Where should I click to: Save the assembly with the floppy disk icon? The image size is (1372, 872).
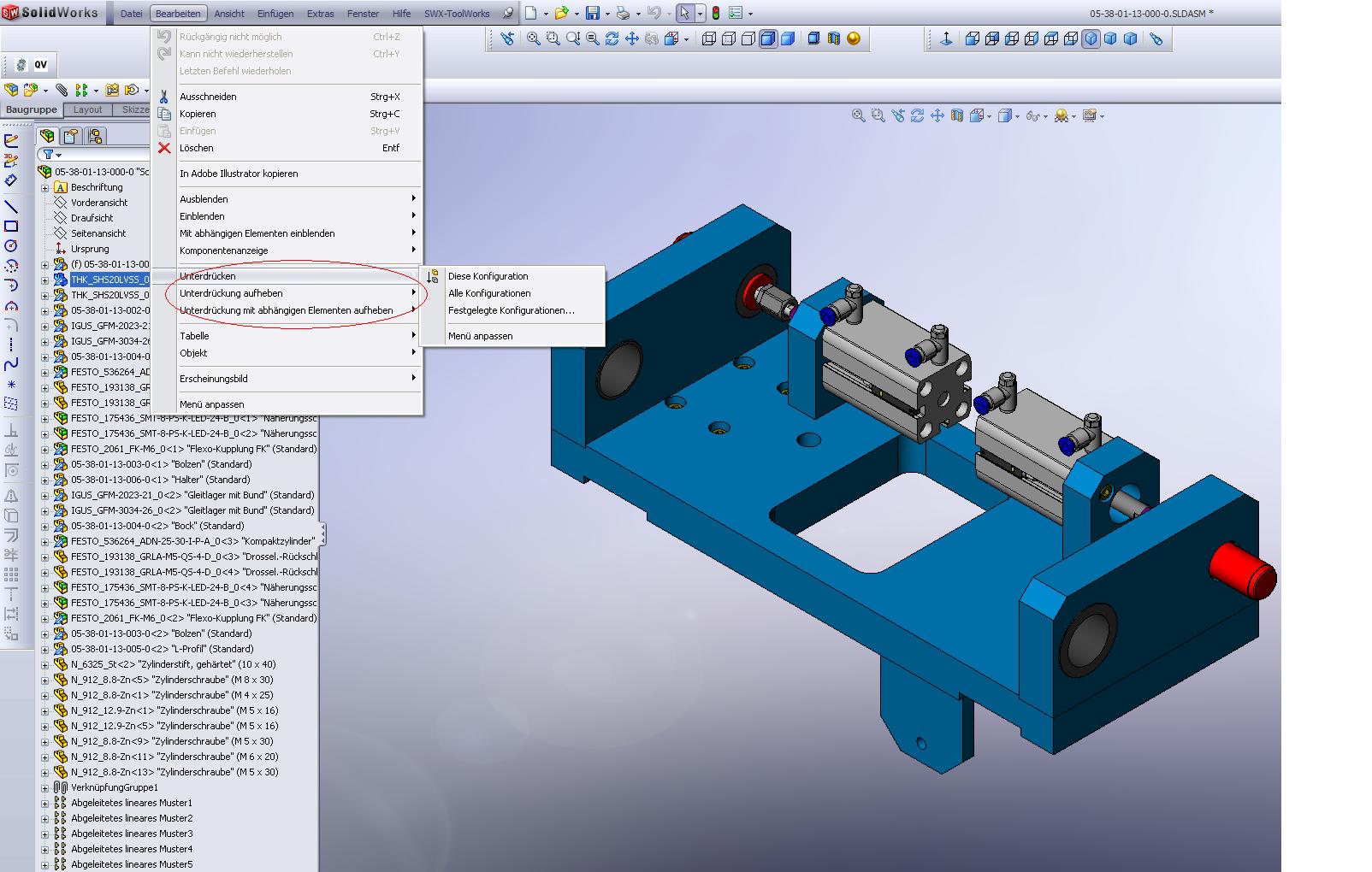[592, 13]
